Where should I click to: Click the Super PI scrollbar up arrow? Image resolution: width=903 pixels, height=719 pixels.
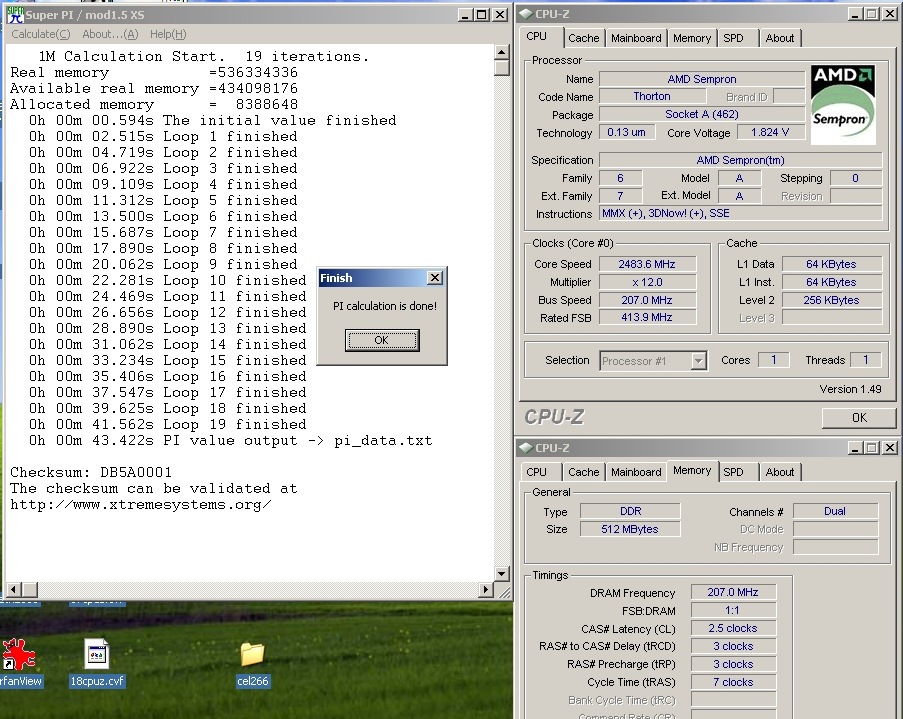[x=502, y=50]
